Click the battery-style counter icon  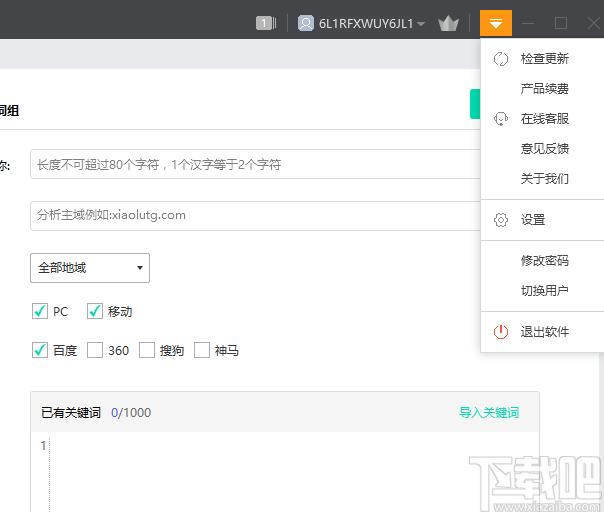click(x=266, y=23)
